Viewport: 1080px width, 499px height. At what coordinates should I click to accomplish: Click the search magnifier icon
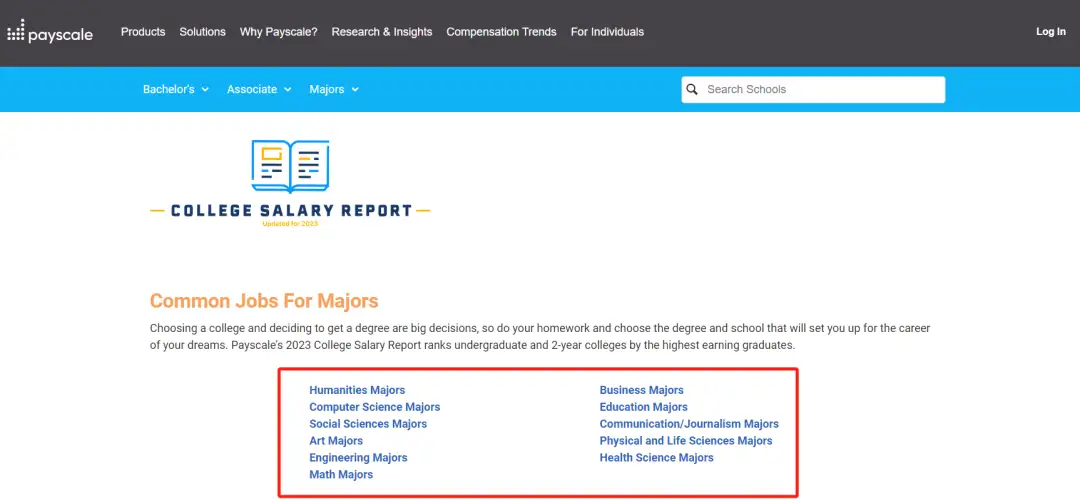coord(692,90)
